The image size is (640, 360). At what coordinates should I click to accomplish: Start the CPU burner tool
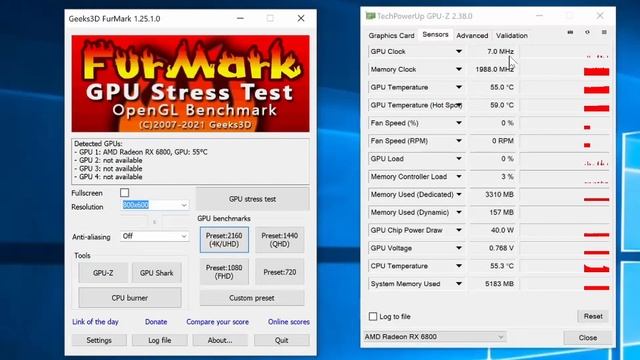(130, 298)
